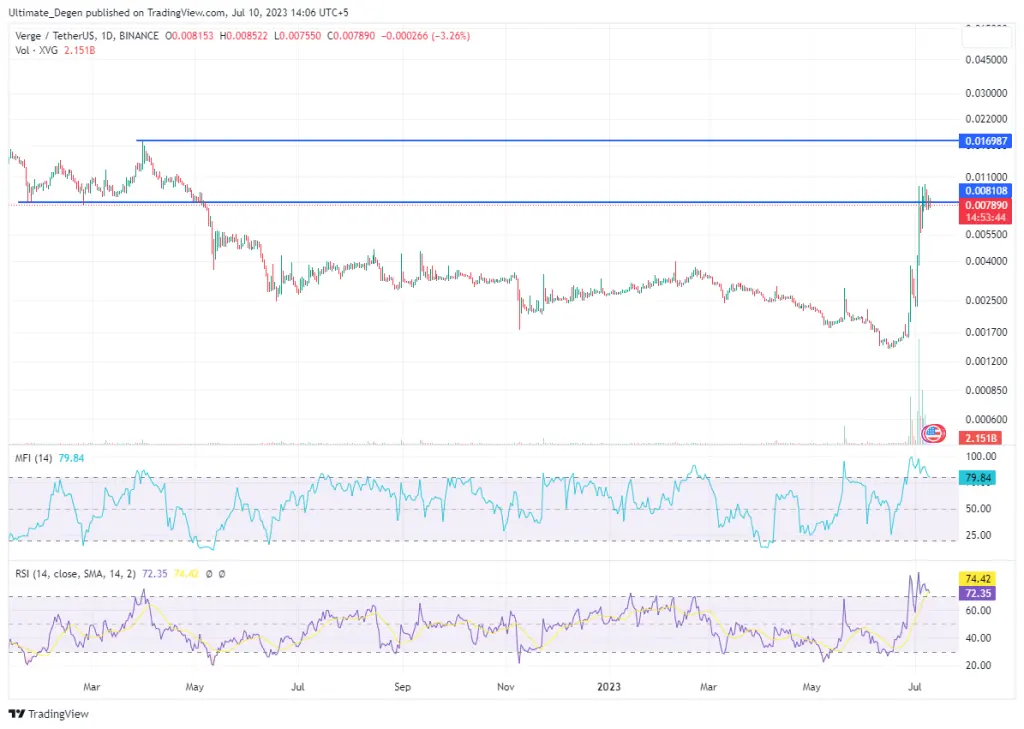
Task: Click the 60.00 level on RSI axis
Action: tap(978, 610)
